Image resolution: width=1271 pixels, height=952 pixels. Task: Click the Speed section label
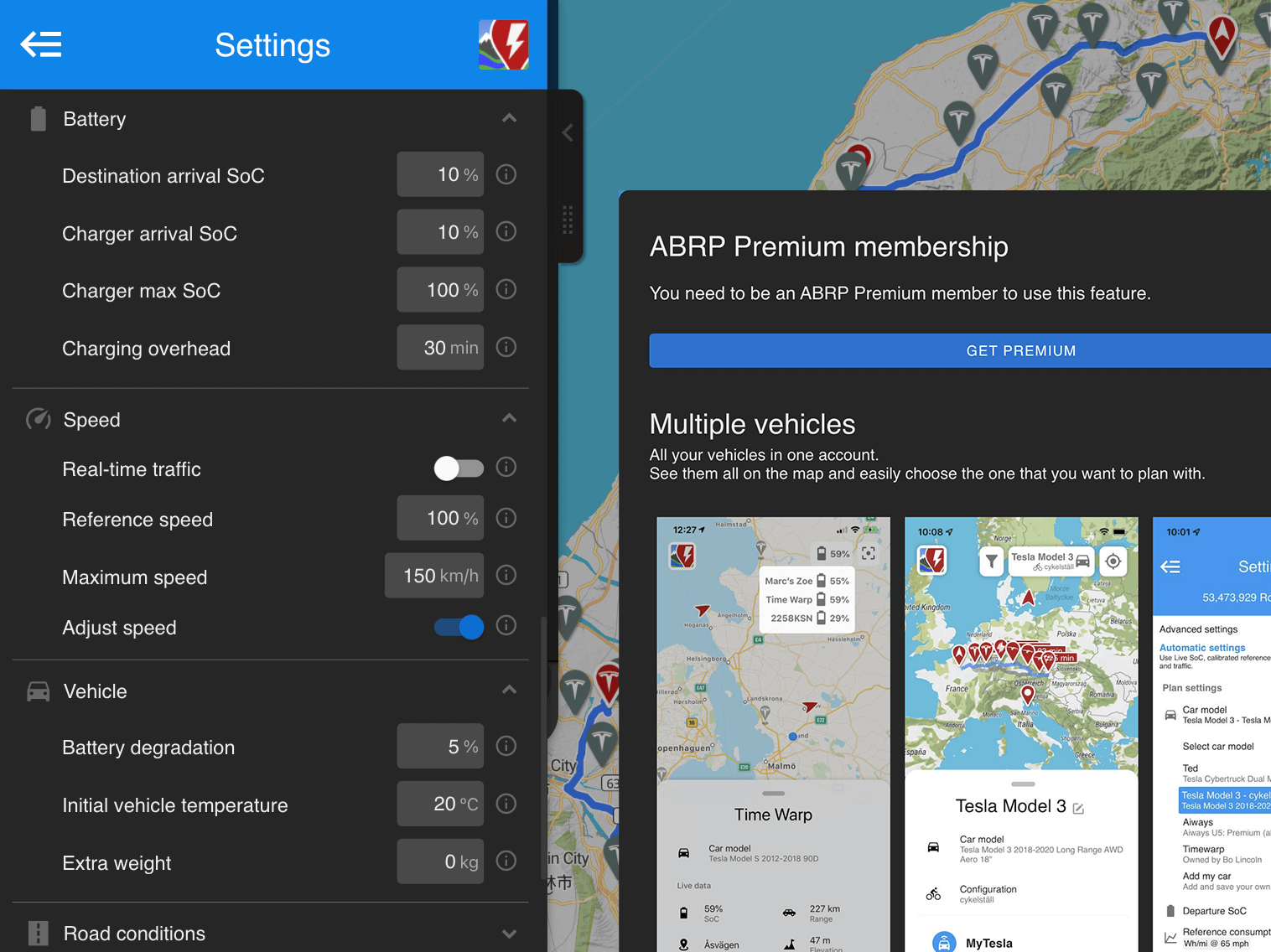click(x=92, y=420)
